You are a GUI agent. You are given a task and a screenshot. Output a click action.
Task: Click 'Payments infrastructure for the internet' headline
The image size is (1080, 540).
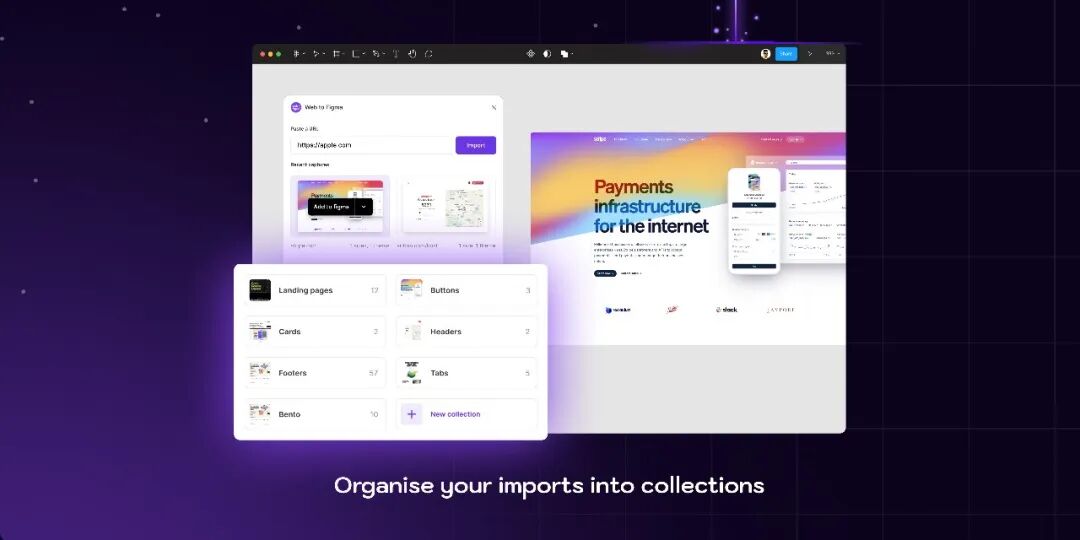(651, 206)
